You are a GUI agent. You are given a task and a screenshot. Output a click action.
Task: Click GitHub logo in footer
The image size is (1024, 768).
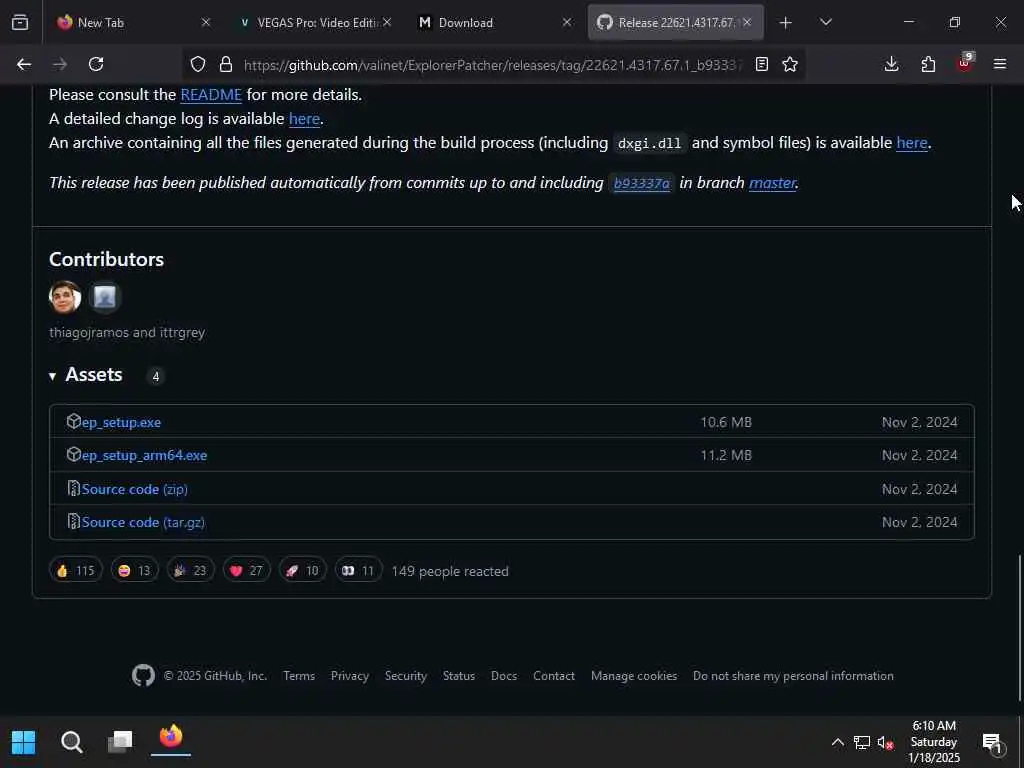tap(143, 676)
